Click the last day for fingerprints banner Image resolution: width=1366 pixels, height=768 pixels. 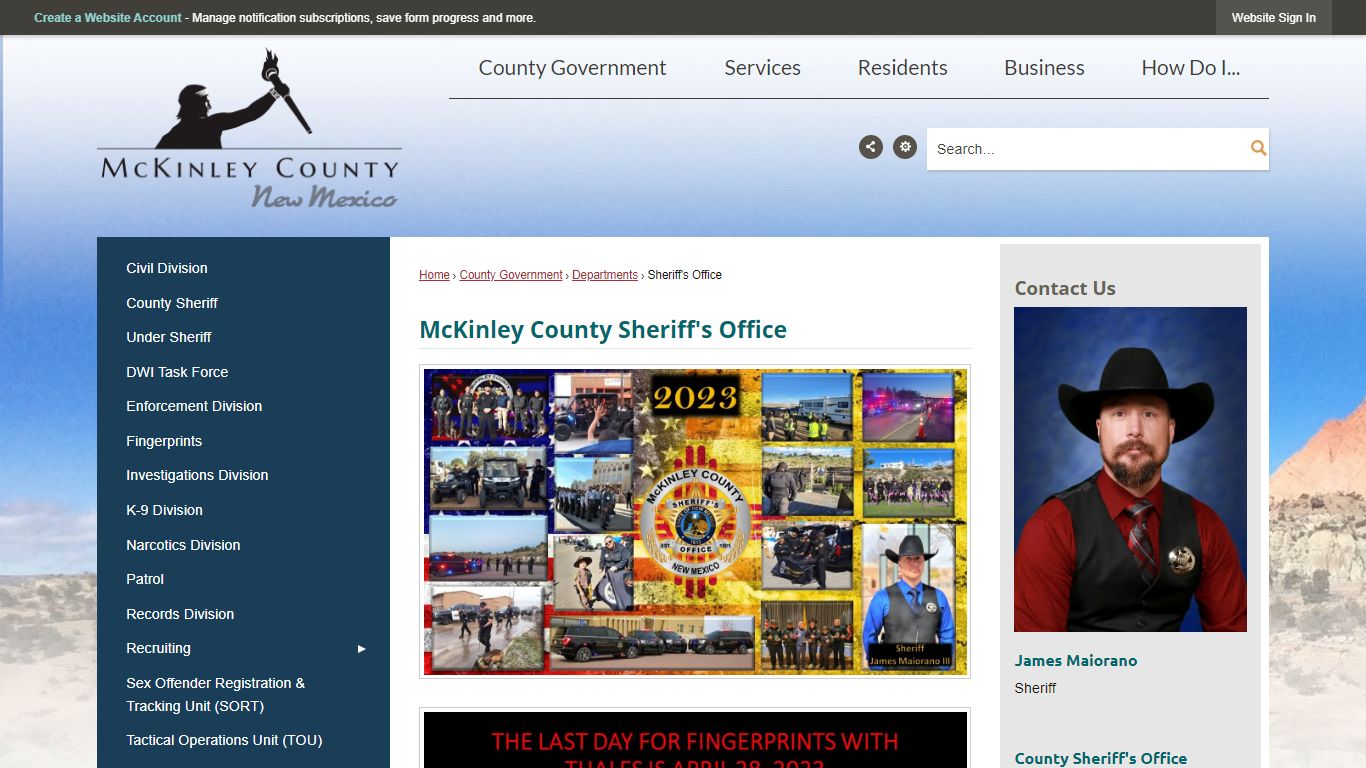click(695, 740)
